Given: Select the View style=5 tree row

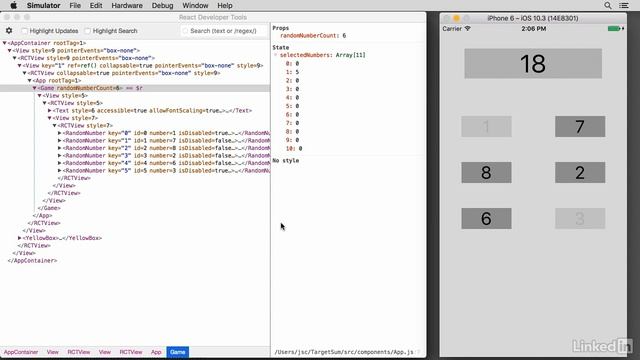Looking at the screenshot, I should (x=65, y=96).
